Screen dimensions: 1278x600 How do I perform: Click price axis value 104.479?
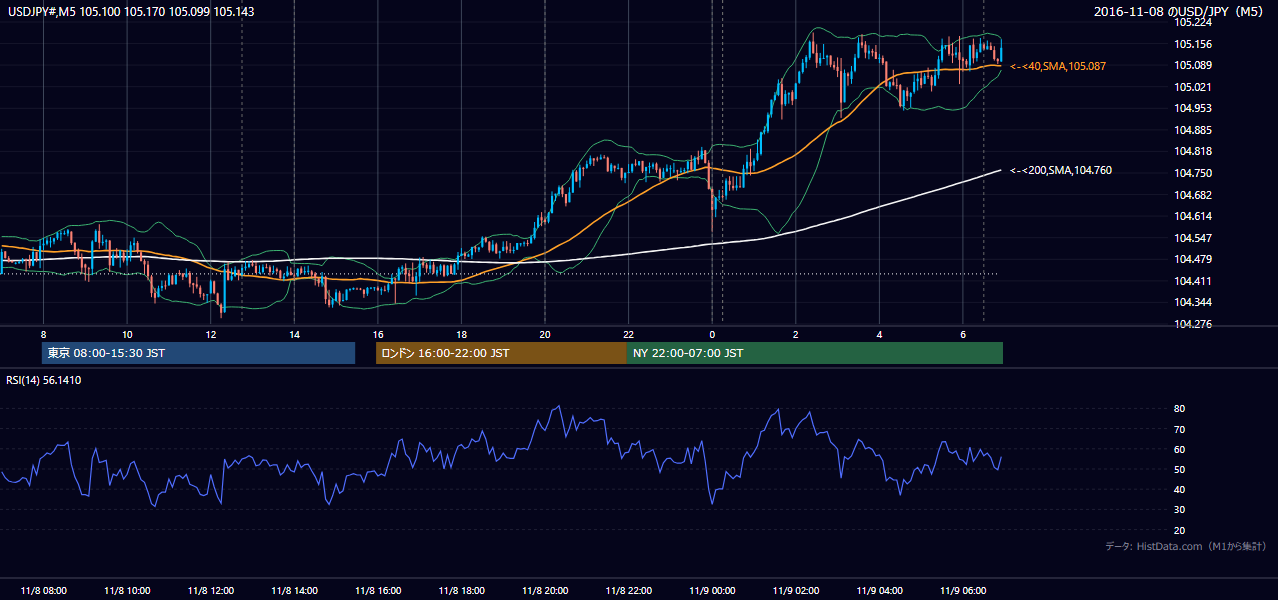point(1192,259)
